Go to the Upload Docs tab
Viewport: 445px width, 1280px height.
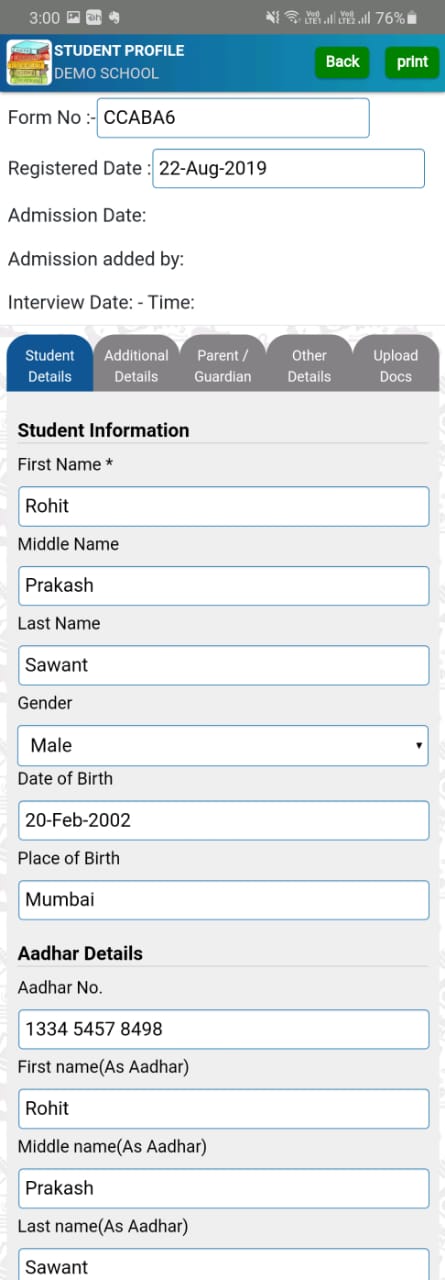click(x=396, y=366)
